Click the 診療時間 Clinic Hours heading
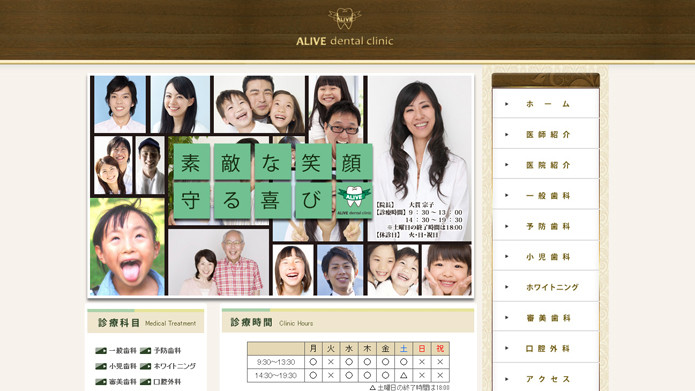Screen dimensions: 695x391 click(348, 322)
